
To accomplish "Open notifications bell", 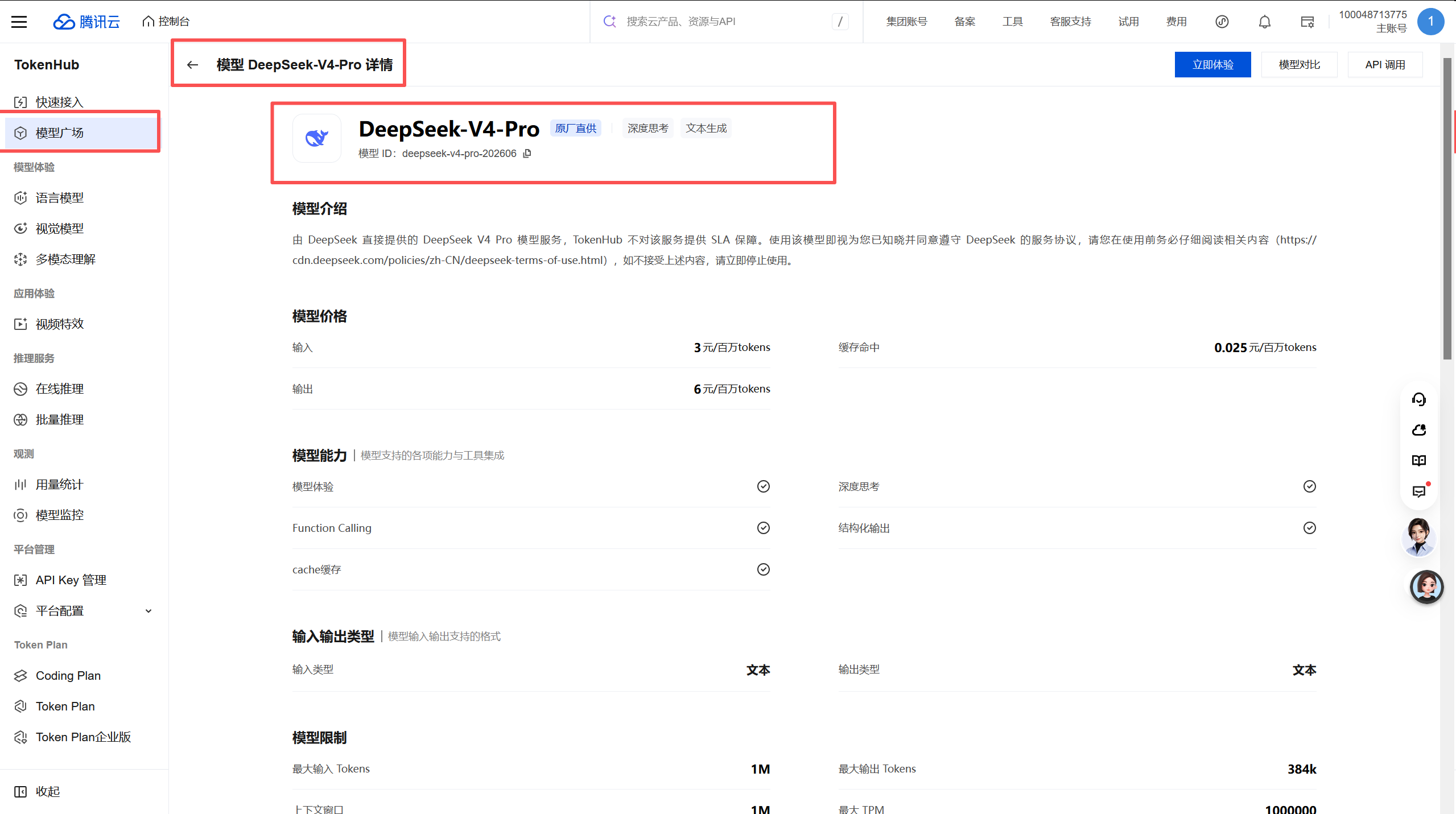I will pos(1265,22).
